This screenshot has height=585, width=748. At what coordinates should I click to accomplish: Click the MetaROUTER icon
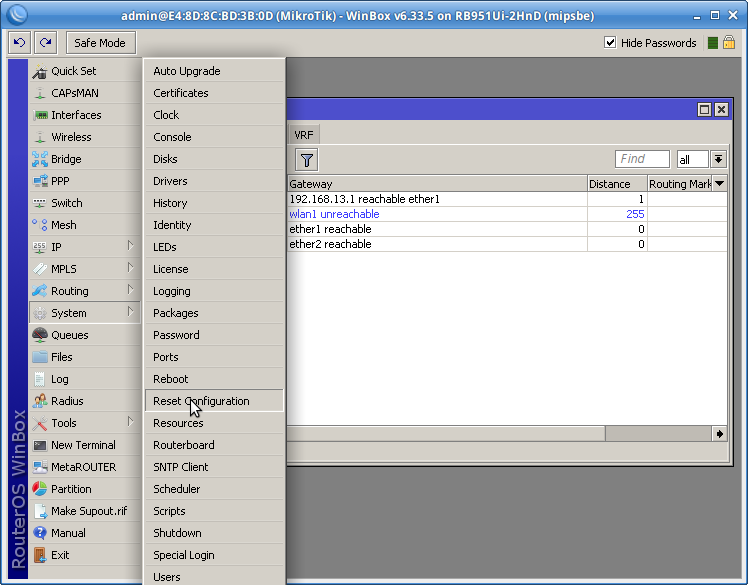point(40,467)
